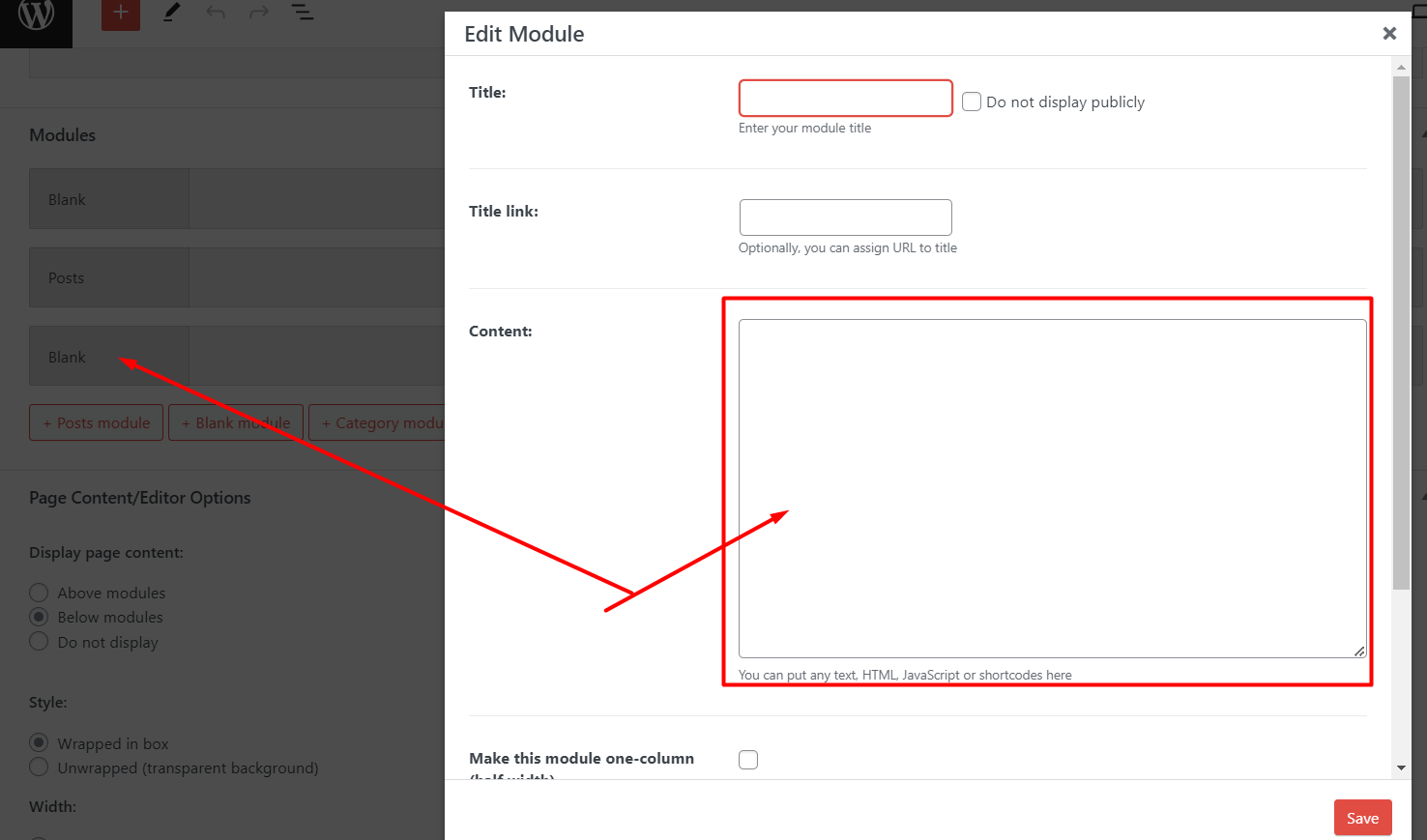Screen dimensions: 1427x840
Task: Choose Do not display page content
Action: tap(39, 642)
